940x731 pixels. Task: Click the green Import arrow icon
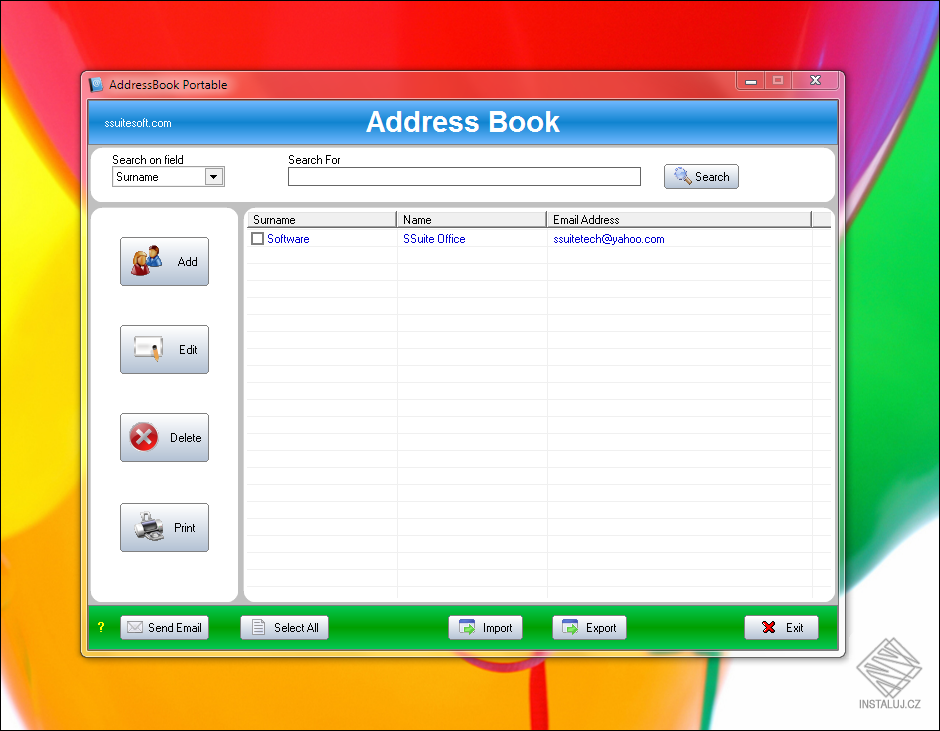[x=468, y=627]
